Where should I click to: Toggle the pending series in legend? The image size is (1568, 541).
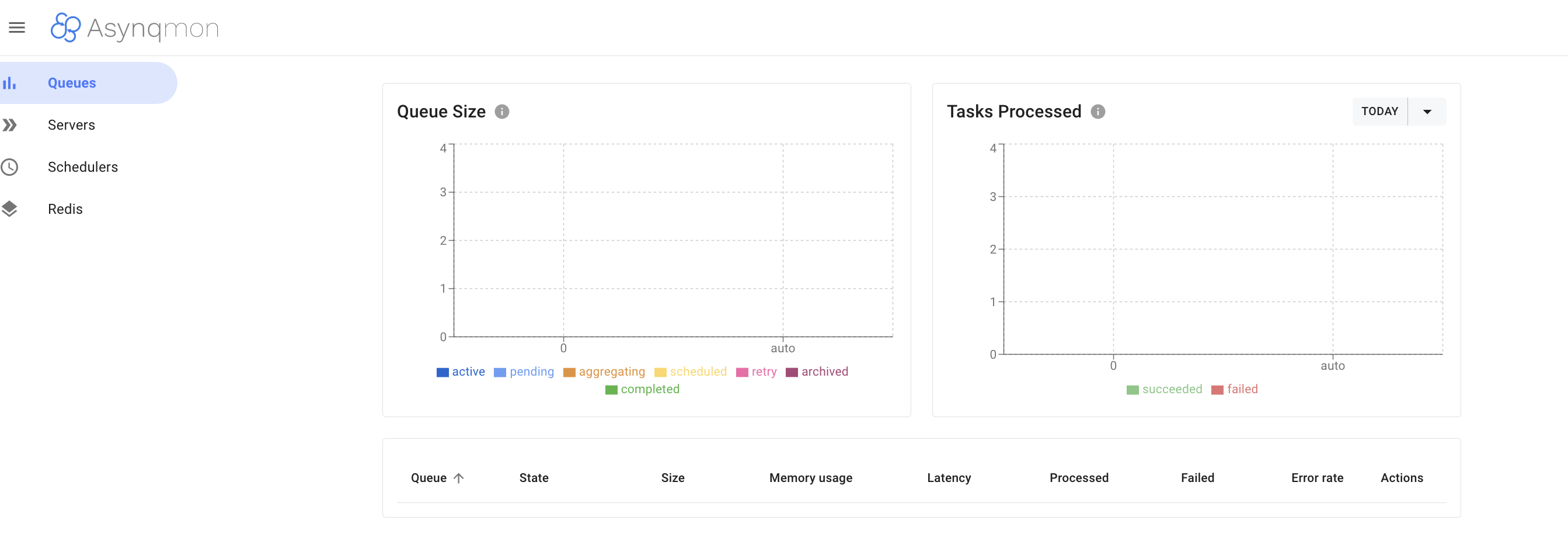[524, 372]
